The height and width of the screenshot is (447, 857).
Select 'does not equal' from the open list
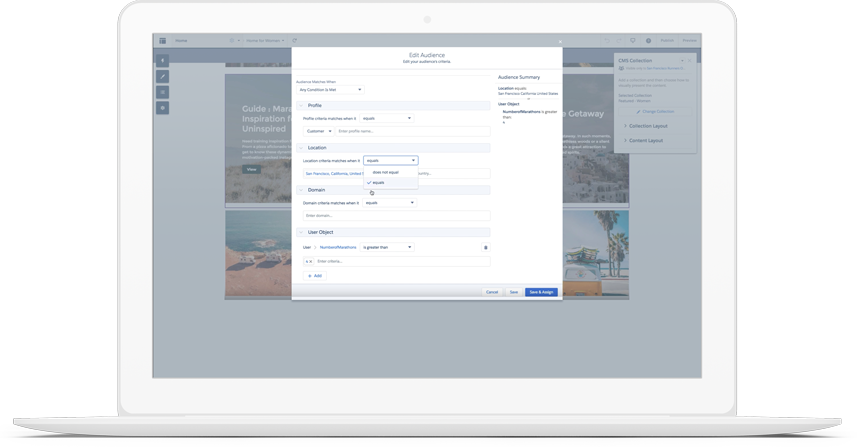point(386,172)
